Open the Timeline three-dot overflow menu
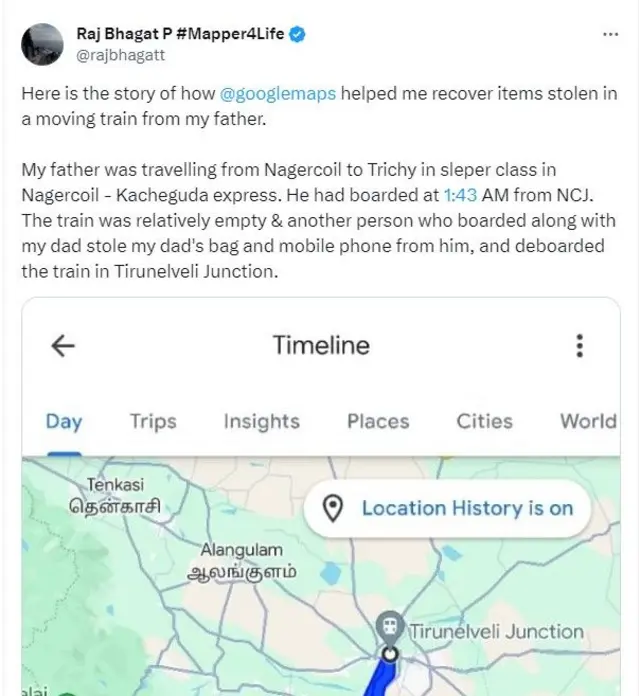 pos(579,346)
